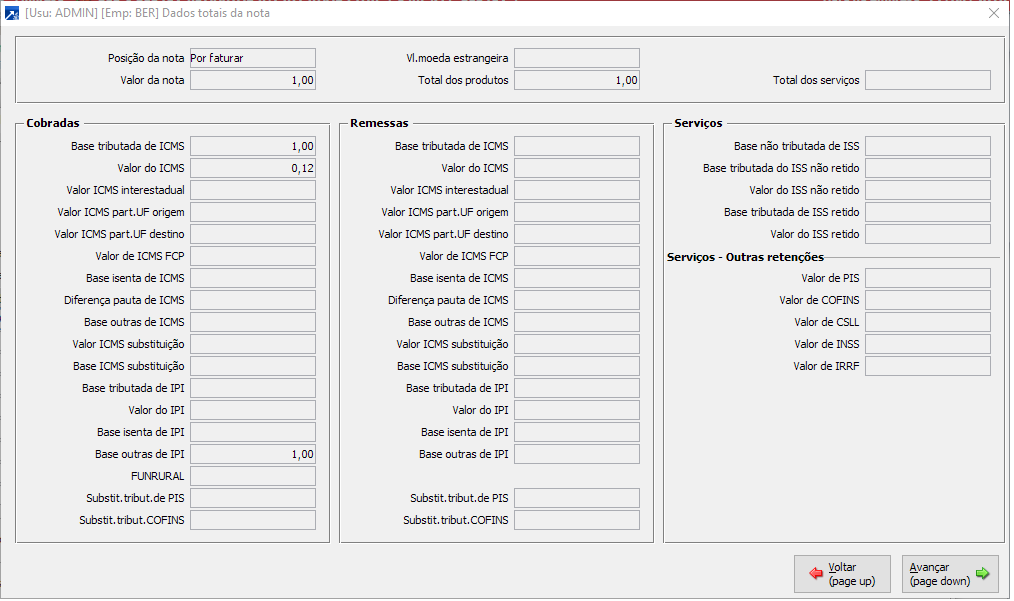This screenshot has height=601, width=1014.
Task: Click the app icon in title bar
Action: [12, 13]
